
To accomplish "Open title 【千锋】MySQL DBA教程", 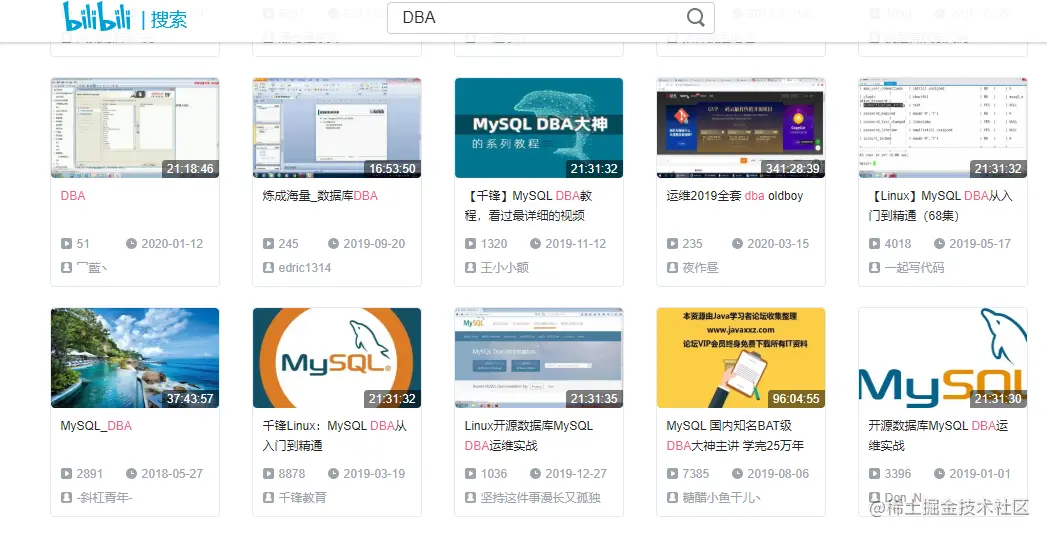I will (x=528, y=206).
